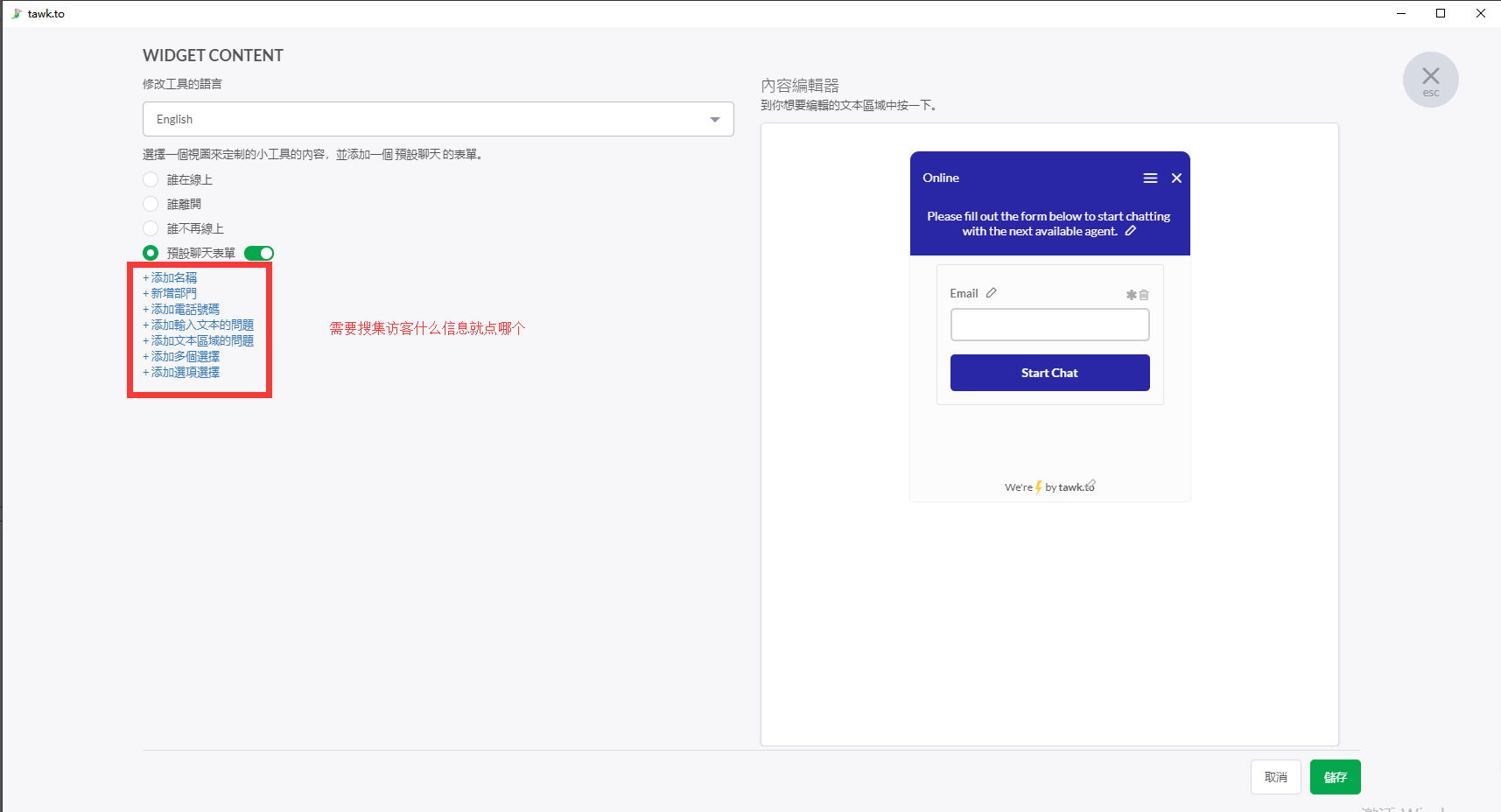
Task: Add phone number field via 添加電話號碼
Action: 185,309
